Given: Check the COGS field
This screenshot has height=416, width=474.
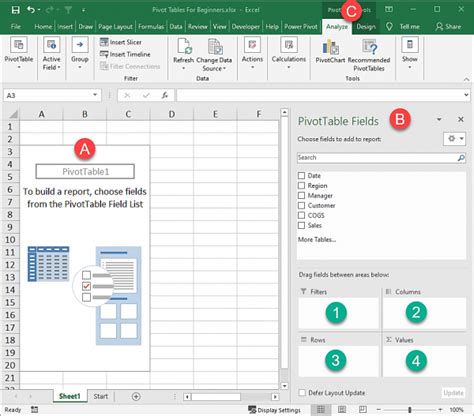Looking at the screenshot, I should [x=301, y=215].
